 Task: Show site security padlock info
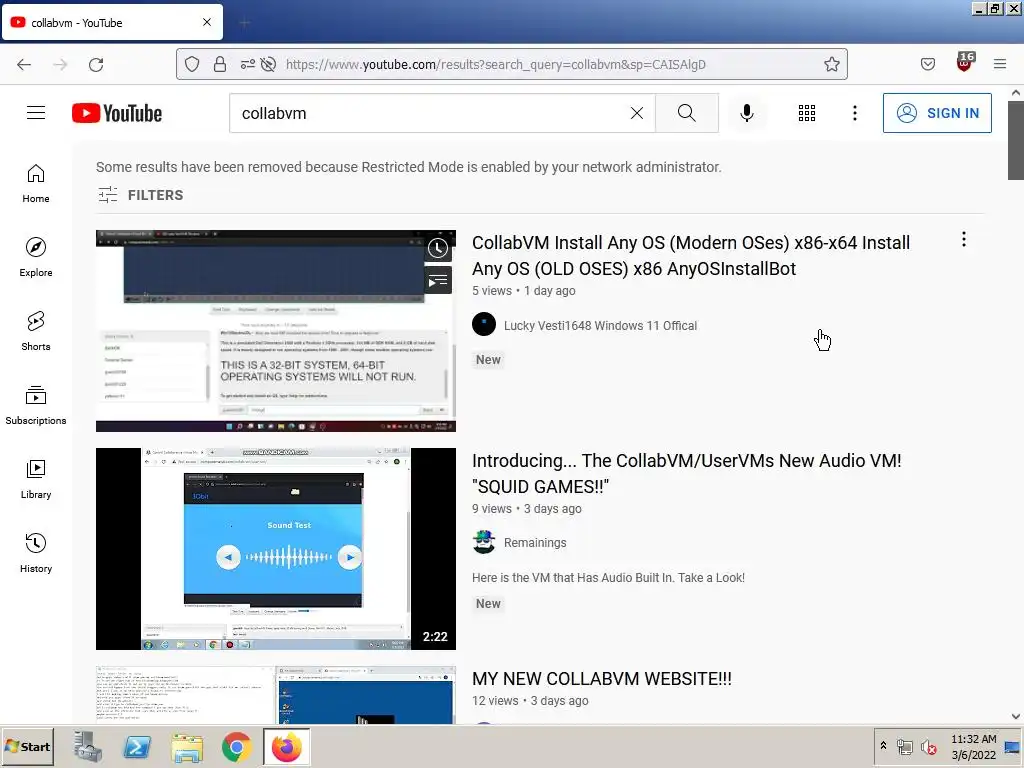pyautogui.click(x=220, y=64)
